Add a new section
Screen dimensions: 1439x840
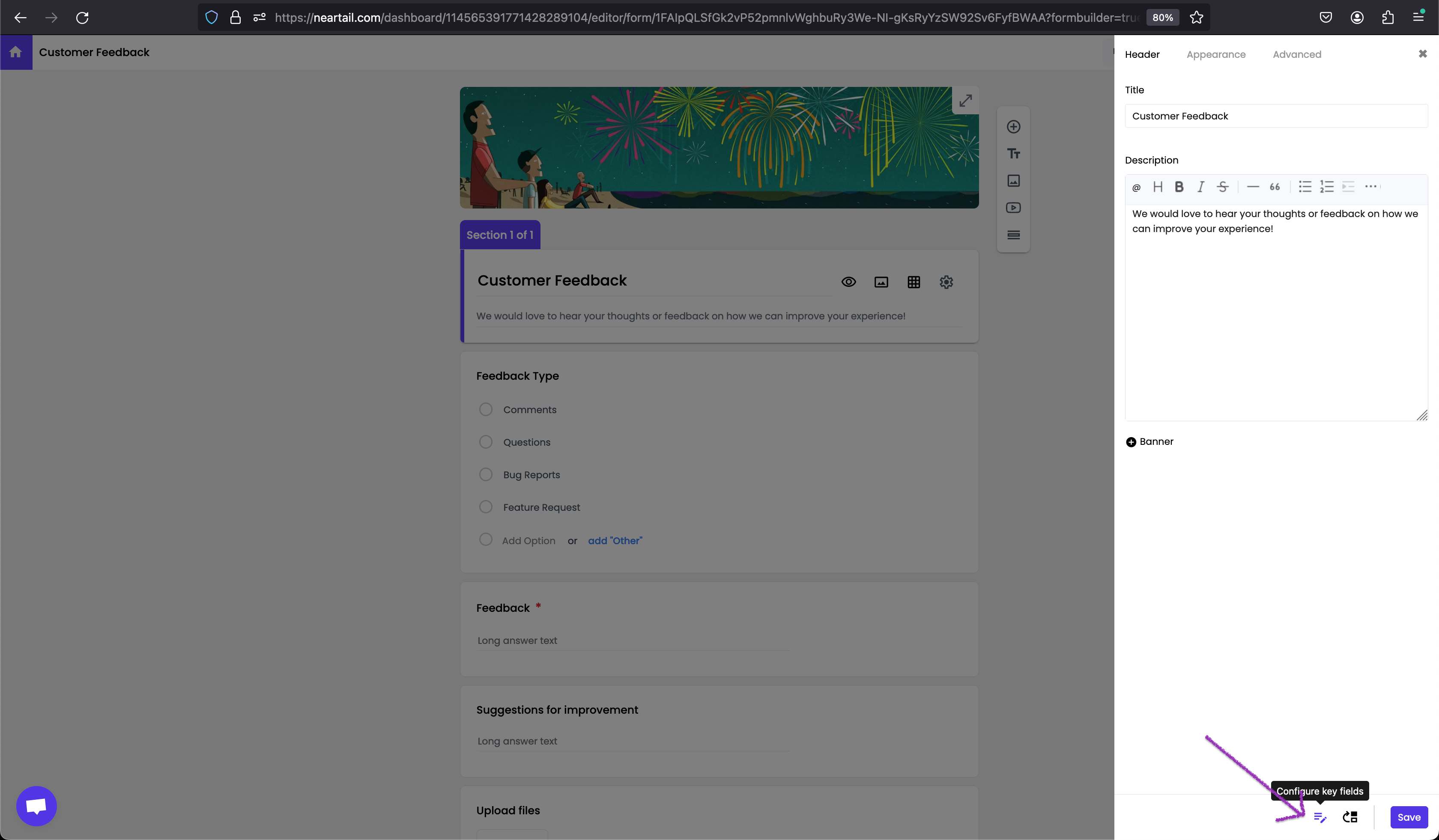point(1013,235)
